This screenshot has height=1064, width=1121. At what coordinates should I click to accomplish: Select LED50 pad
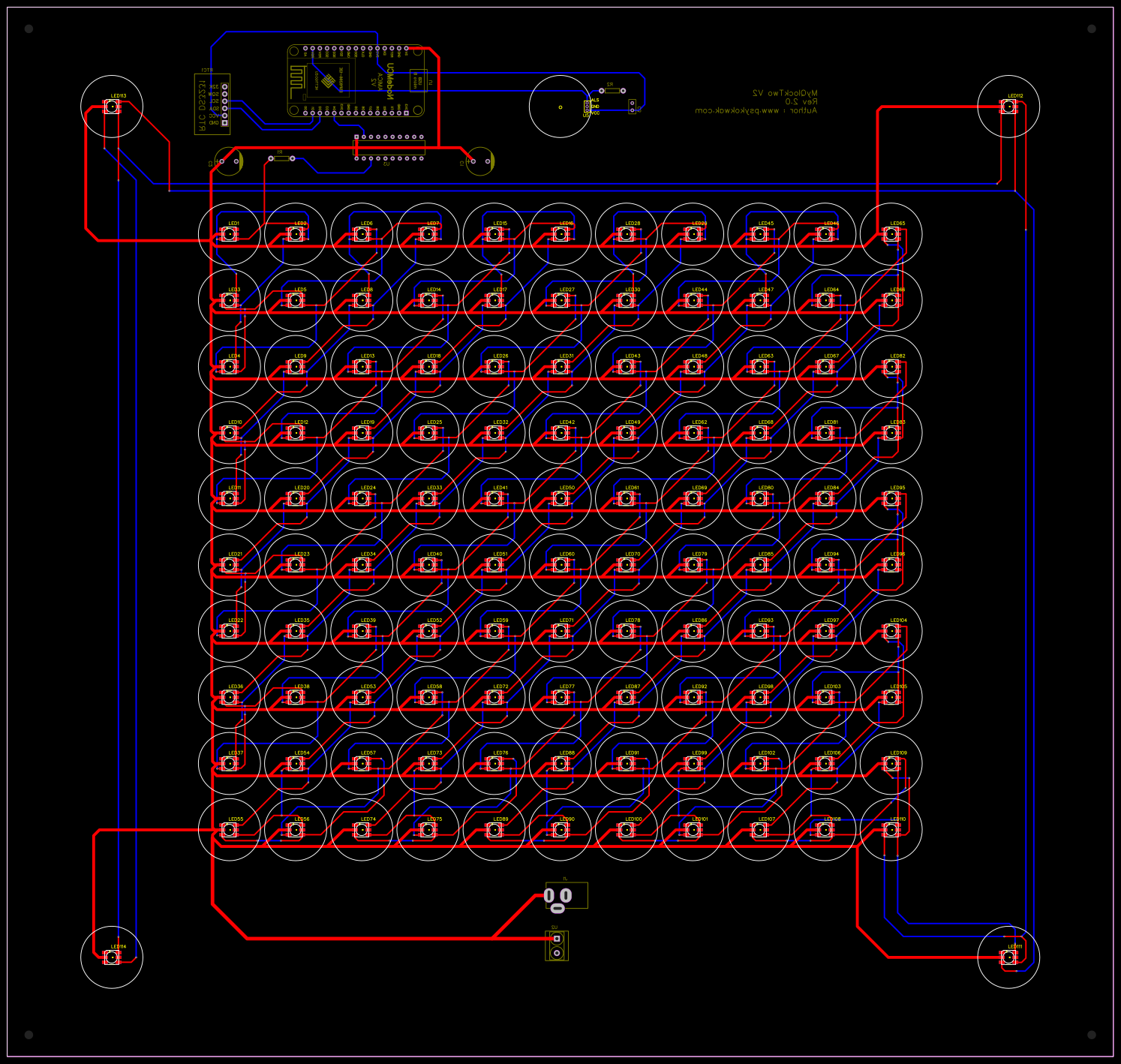(560, 499)
